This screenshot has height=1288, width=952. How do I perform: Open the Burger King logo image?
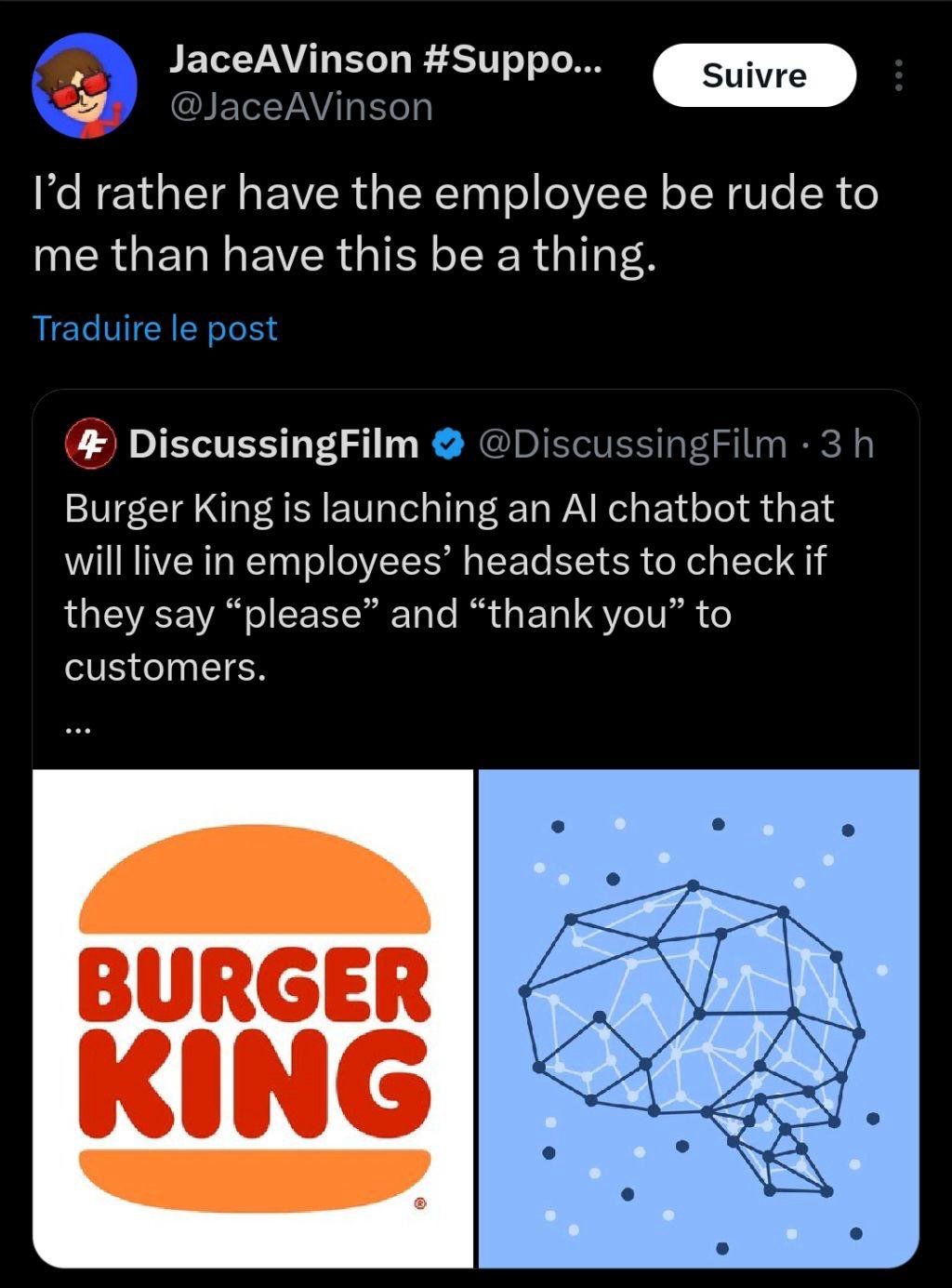pos(254,1017)
